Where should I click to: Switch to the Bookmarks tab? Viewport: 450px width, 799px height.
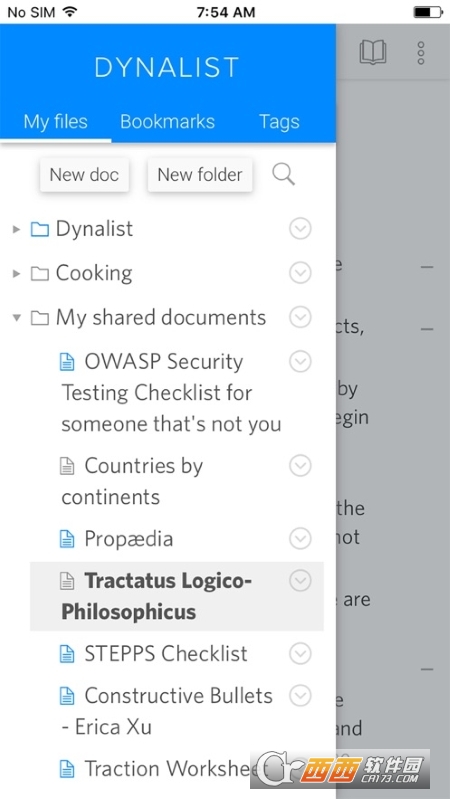[167, 122]
